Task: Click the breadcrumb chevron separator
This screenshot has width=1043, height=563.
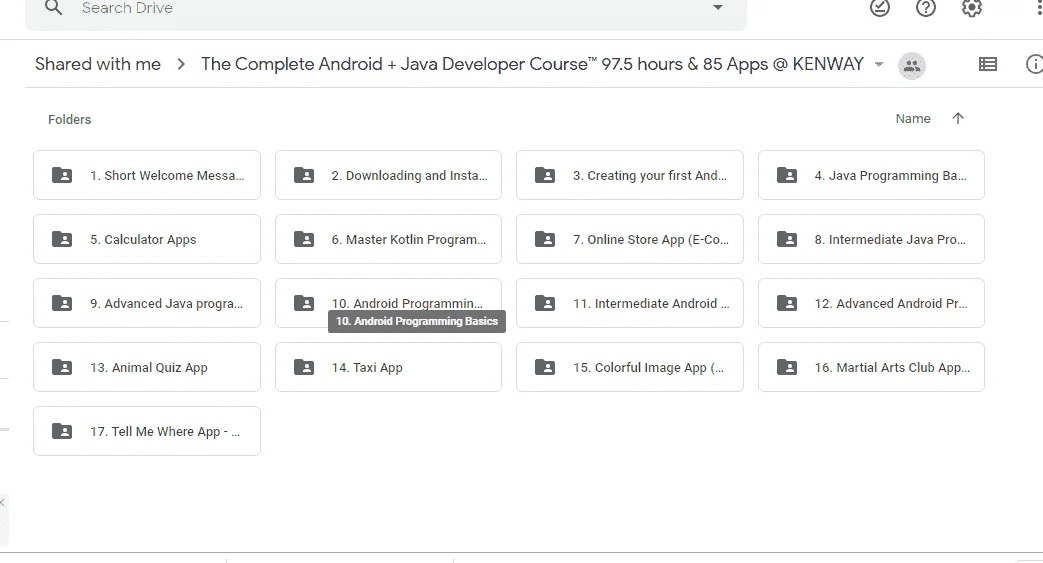Action: click(181, 65)
